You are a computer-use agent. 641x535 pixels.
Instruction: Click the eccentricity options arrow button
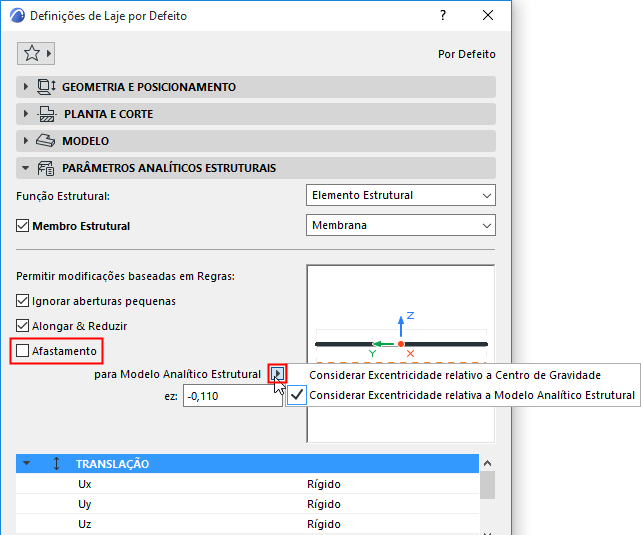click(278, 373)
